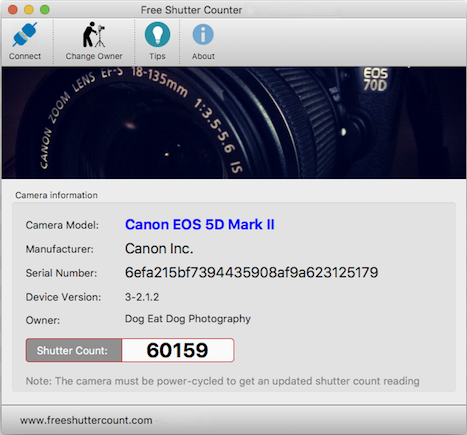Click the power-cycle note text
467x435 pixels.
pyautogui.click(x=222, y=381)
